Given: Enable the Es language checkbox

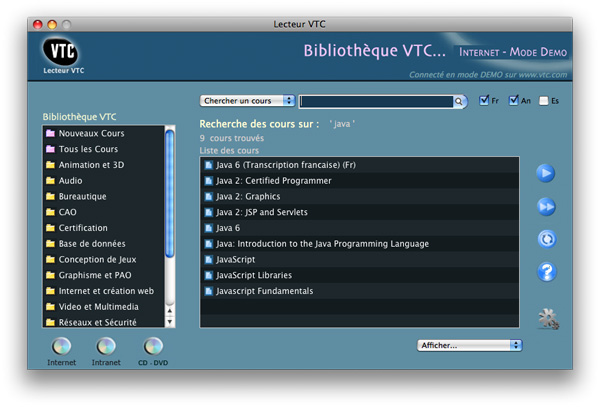Looking at the screenshot, I should click(543, 101).
